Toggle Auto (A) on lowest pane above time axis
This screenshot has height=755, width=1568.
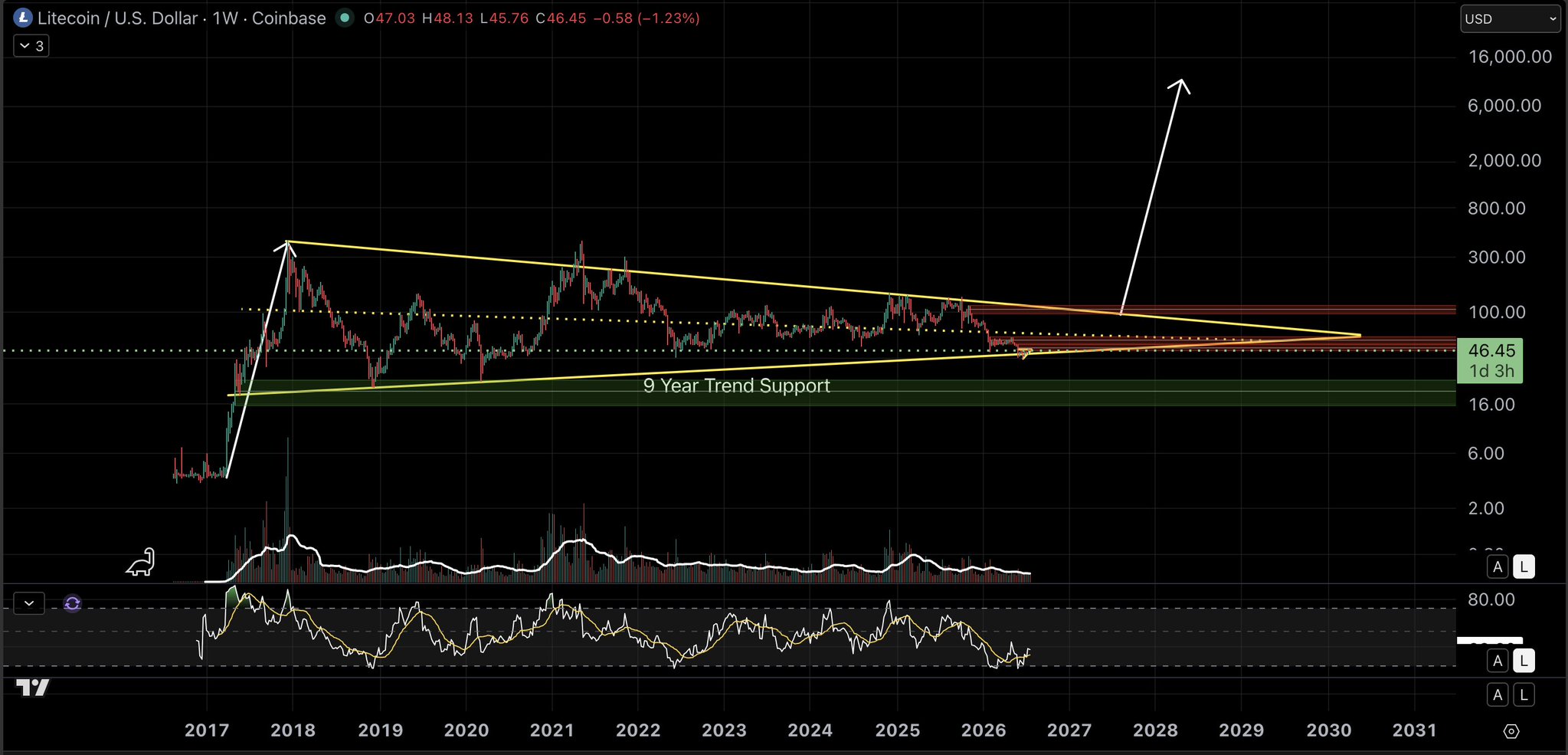1498,695
